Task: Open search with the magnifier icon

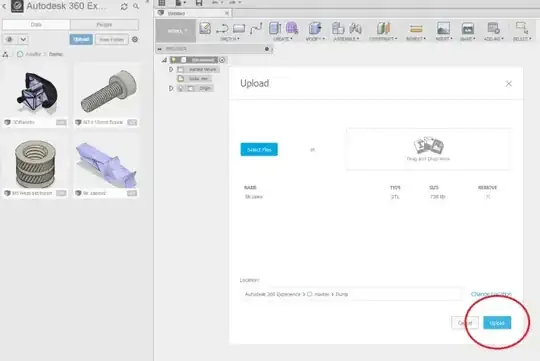Action: click(x=136, y=6)
